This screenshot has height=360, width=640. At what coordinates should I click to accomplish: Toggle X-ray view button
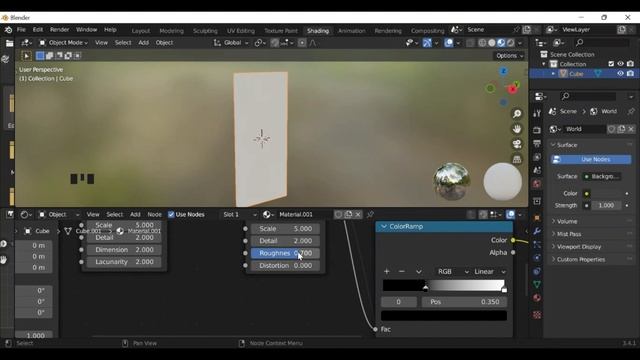471,43
